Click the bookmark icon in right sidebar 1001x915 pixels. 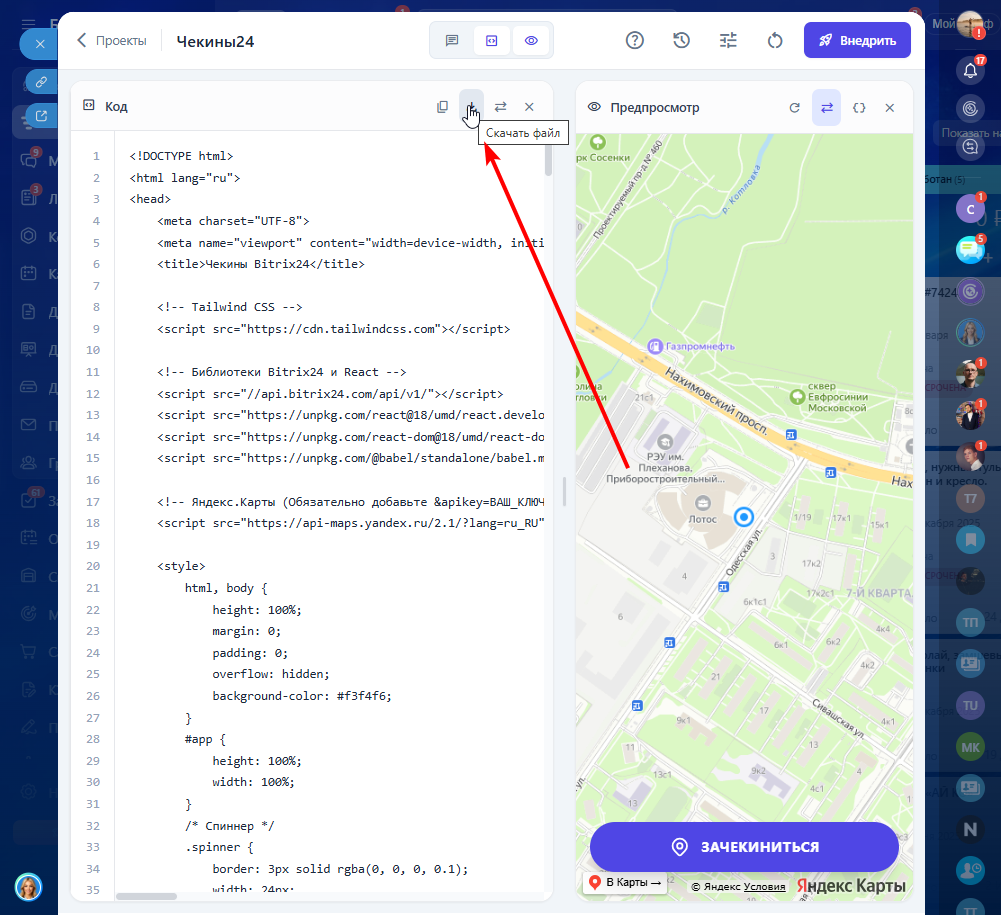(x=970, y=540)
